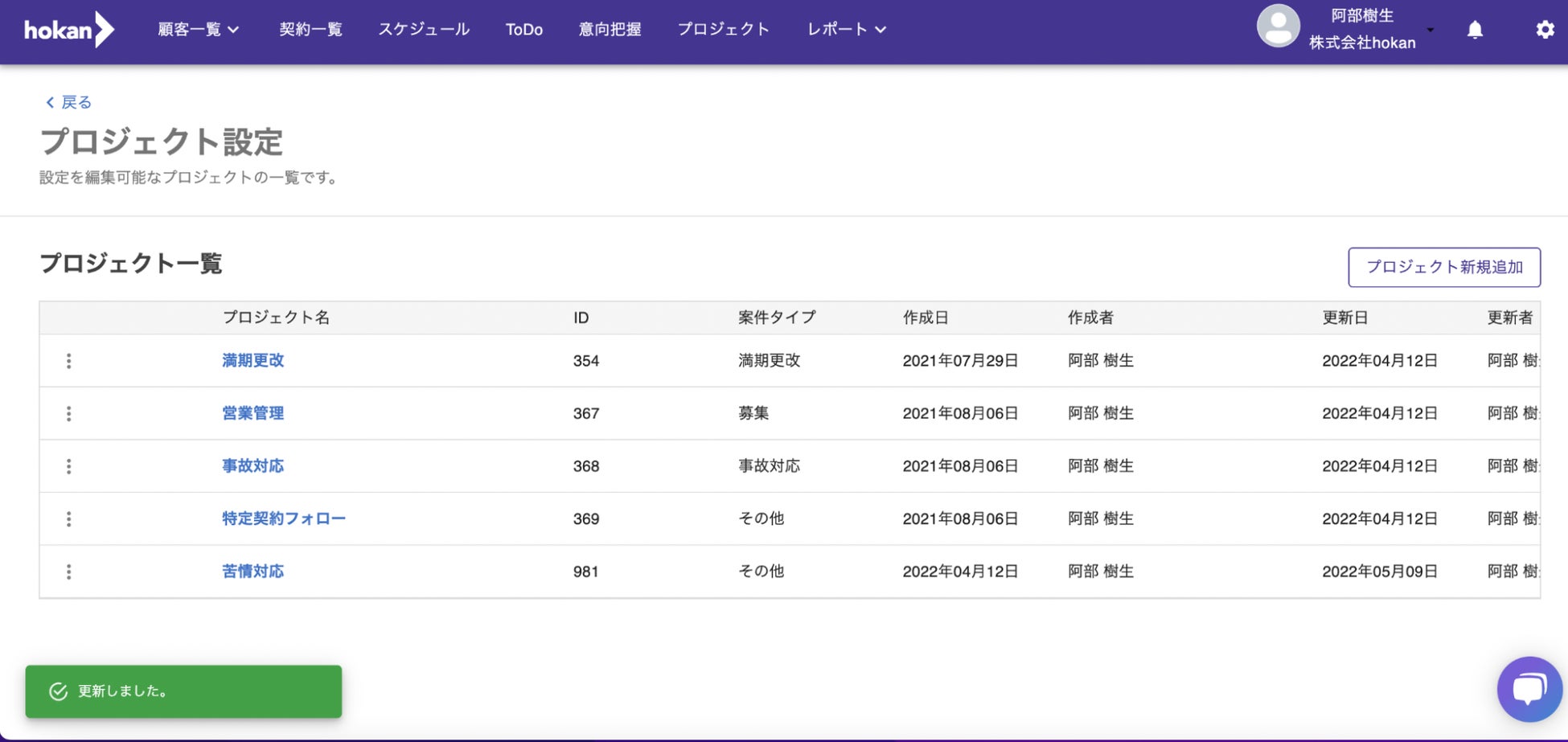The width and height of the screenshot is (1568, 742).
Task: Open the notifications bell
Action: 1475,31
